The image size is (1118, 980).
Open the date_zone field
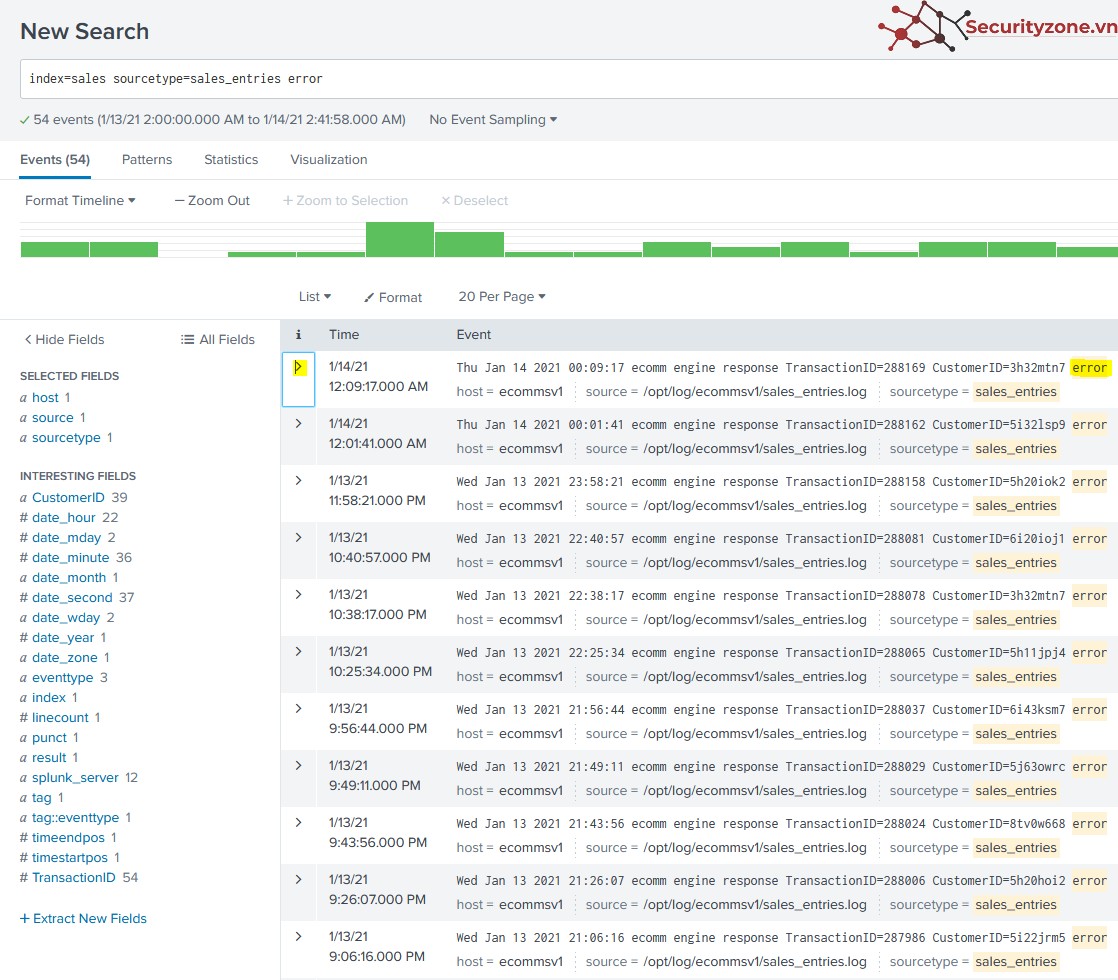click(x=65, y=658)
